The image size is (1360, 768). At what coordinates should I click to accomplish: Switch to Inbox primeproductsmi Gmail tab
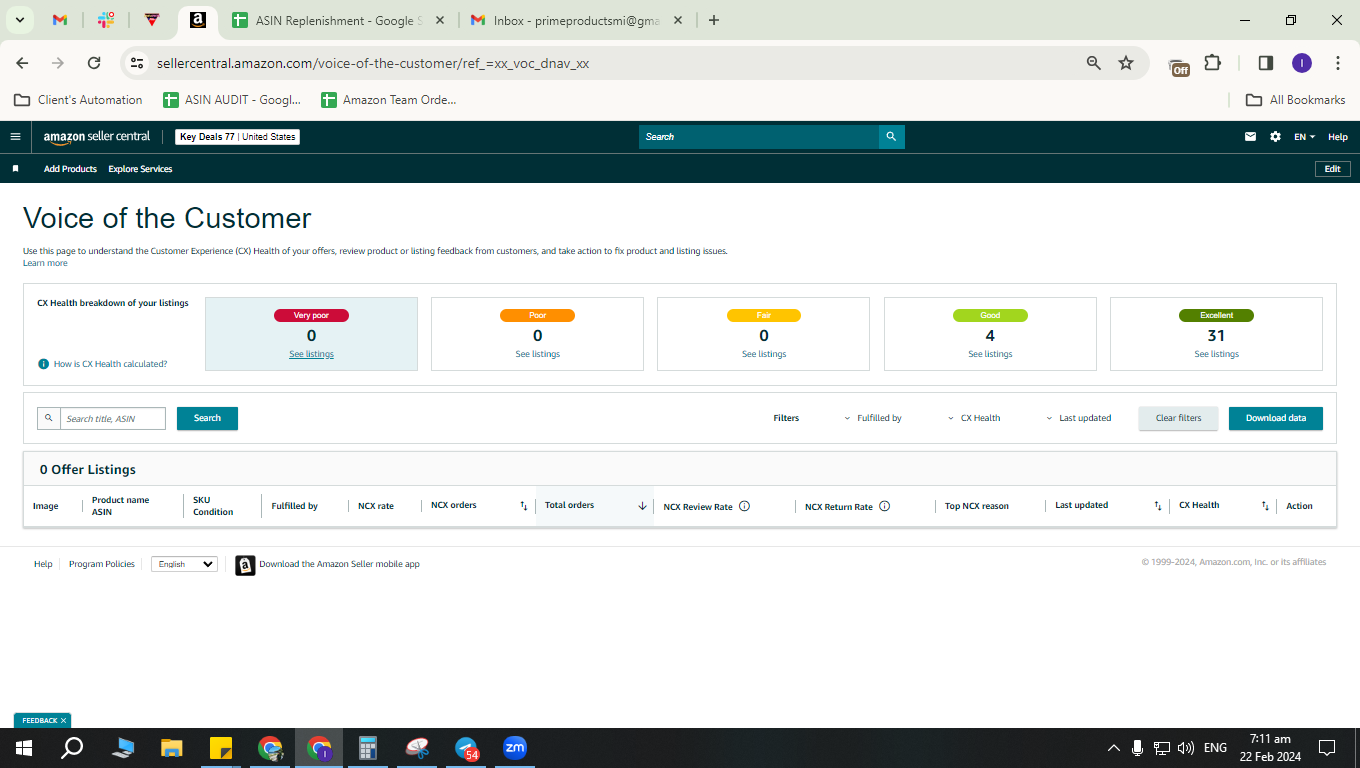[576, 20]
